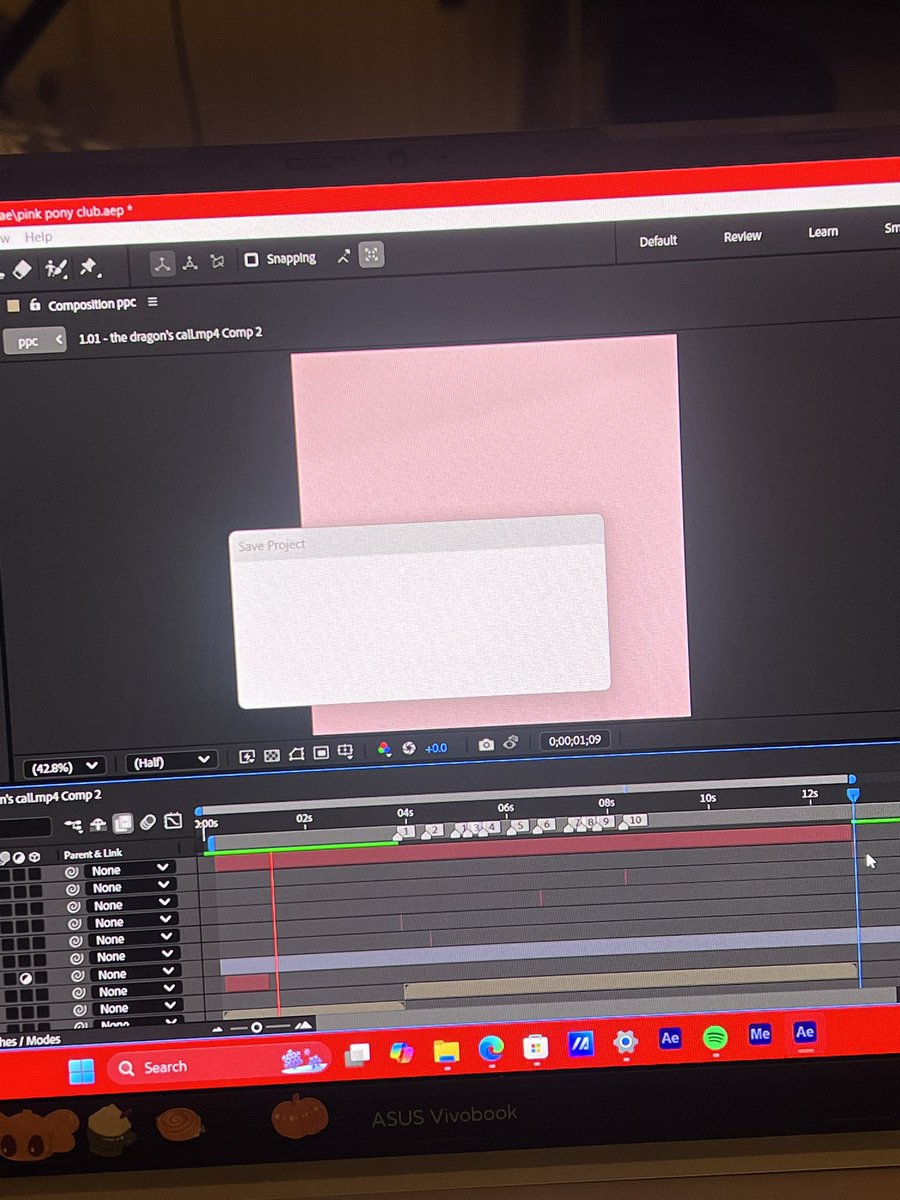900x1200 pixels.
Task: Open the Composition ppc panel menu
Action: pyautogui.click(x=152, y=302)
